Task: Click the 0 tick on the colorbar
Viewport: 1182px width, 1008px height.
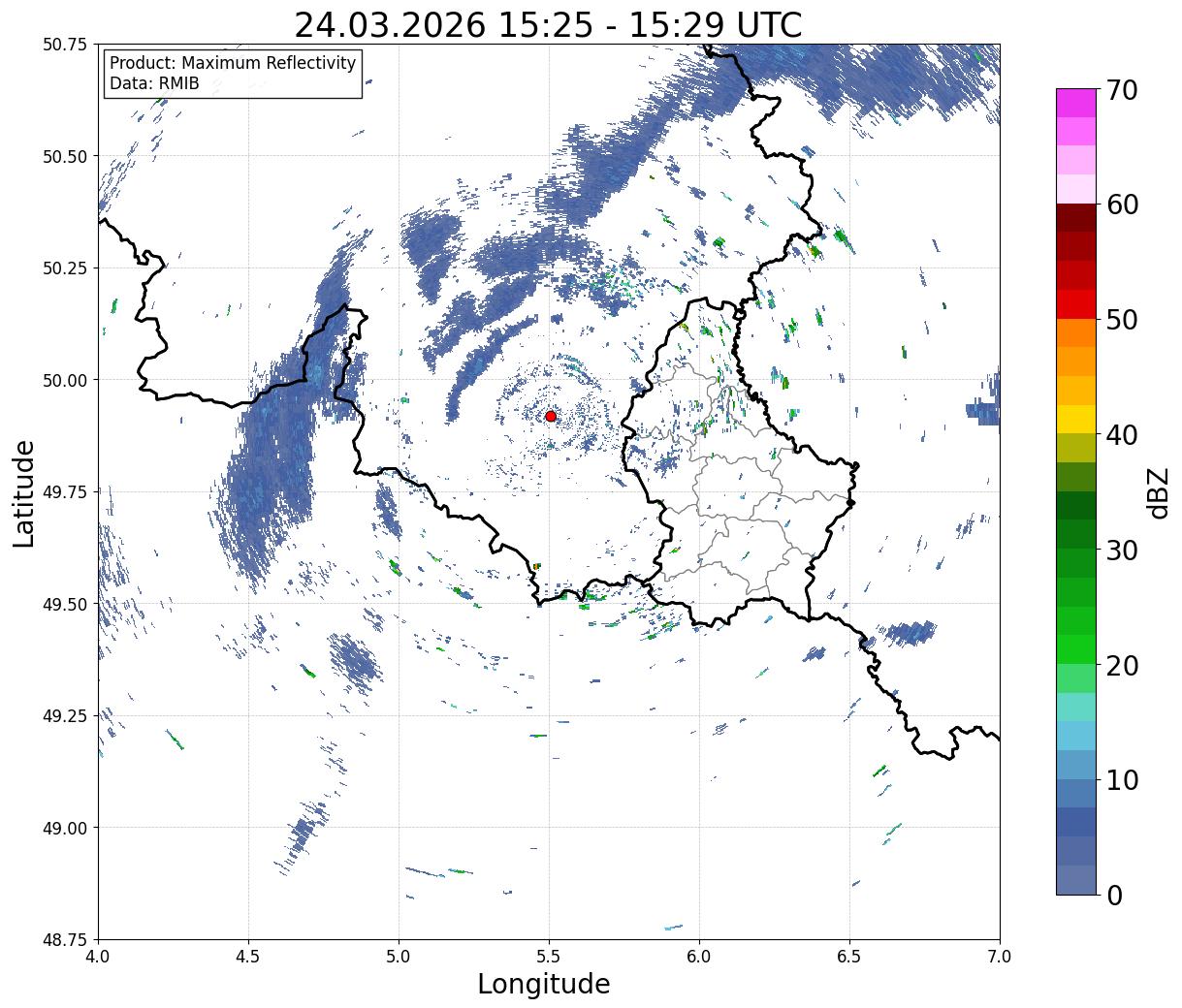Action: tap(1114, 895)
